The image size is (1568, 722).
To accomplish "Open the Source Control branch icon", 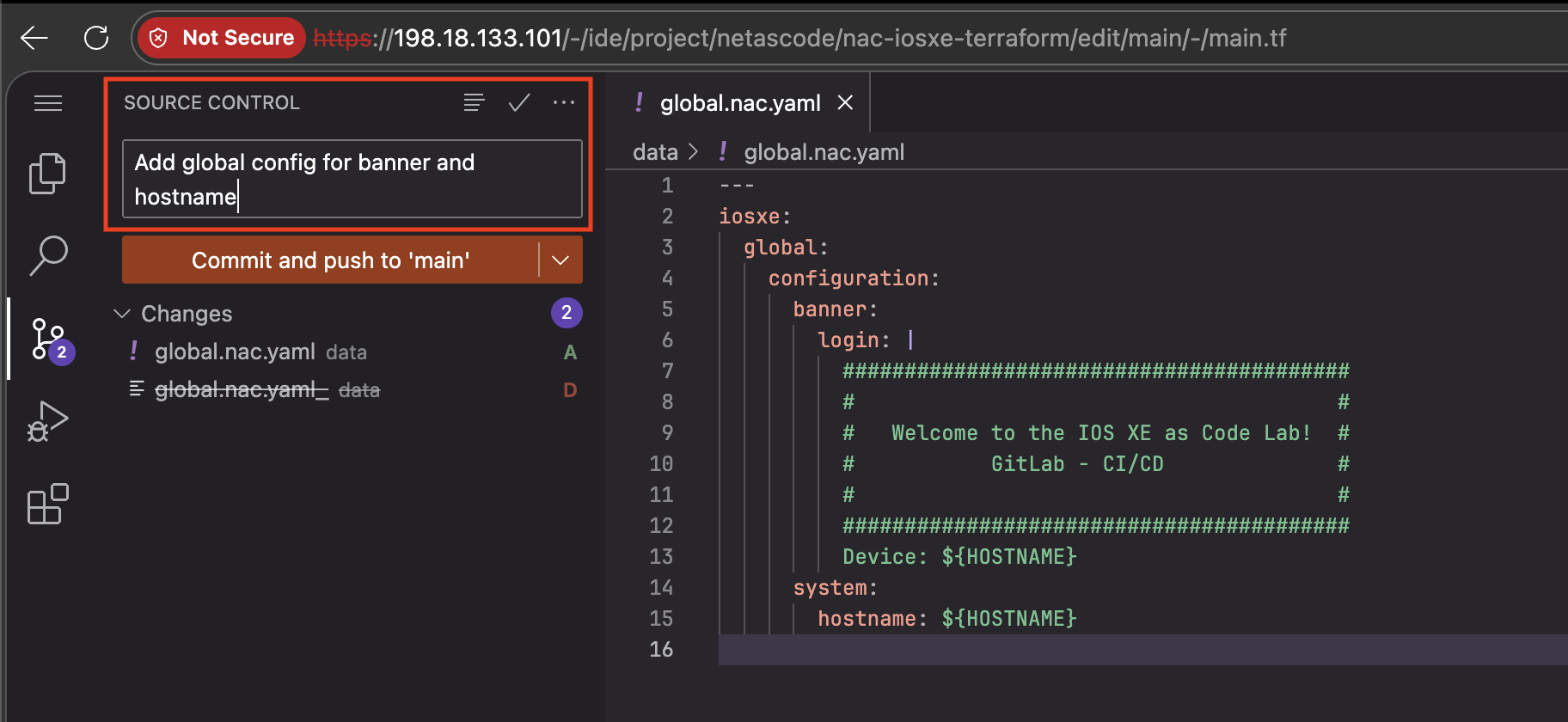I will pos(50,339).
